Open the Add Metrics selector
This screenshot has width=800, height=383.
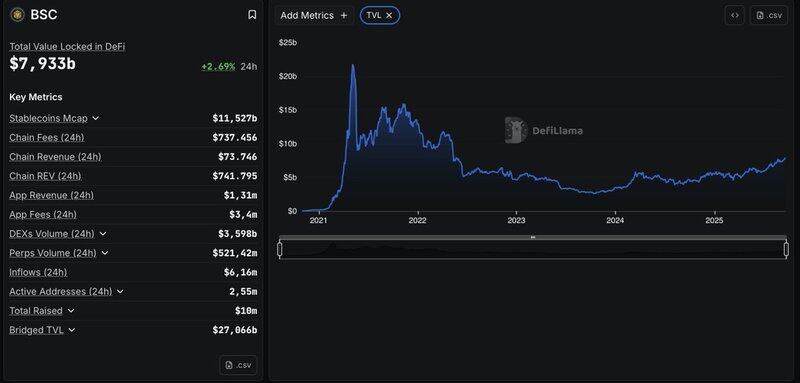point(314,15)
